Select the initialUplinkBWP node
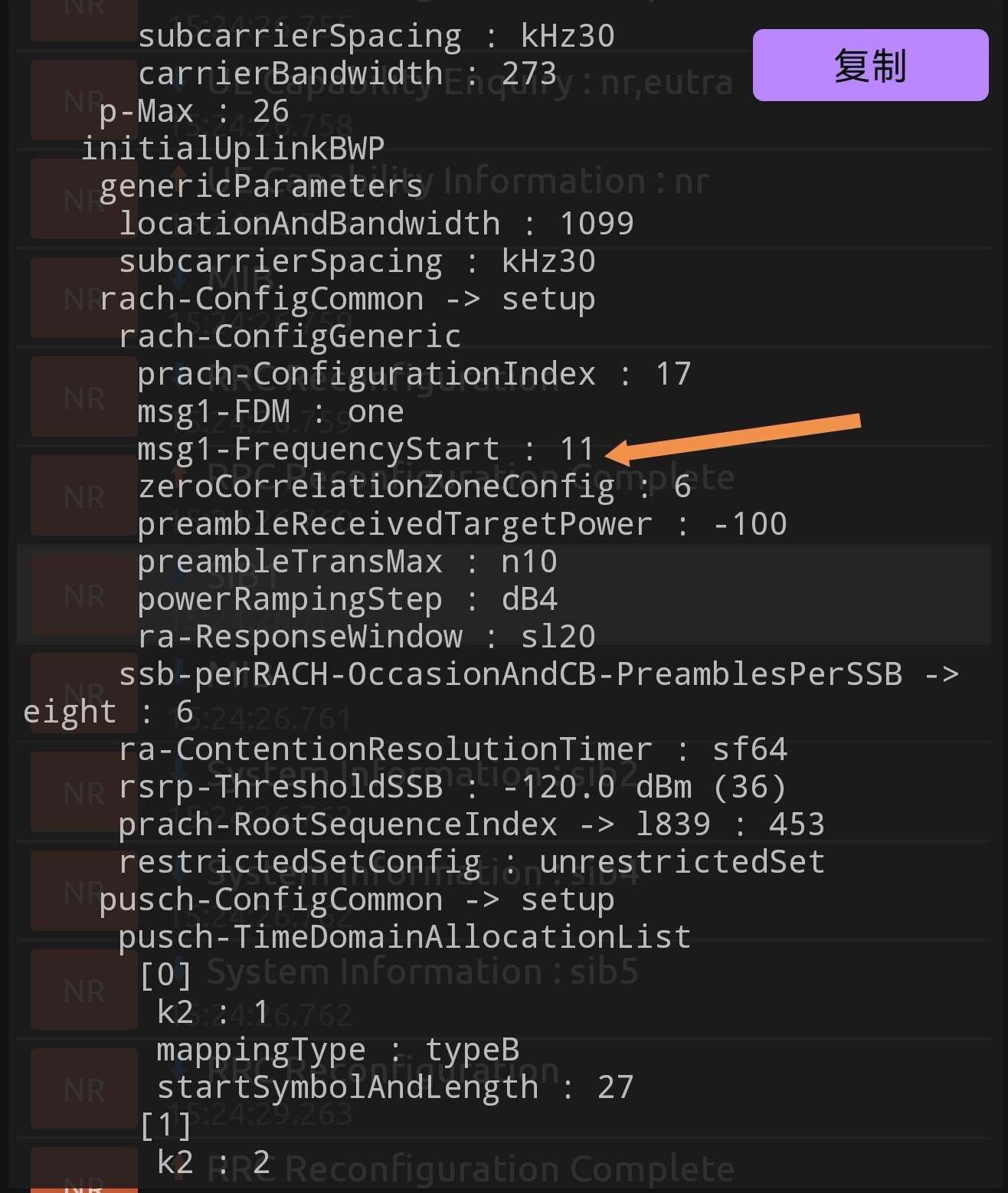This screenshot has height=1193, width=1008. 233,149
